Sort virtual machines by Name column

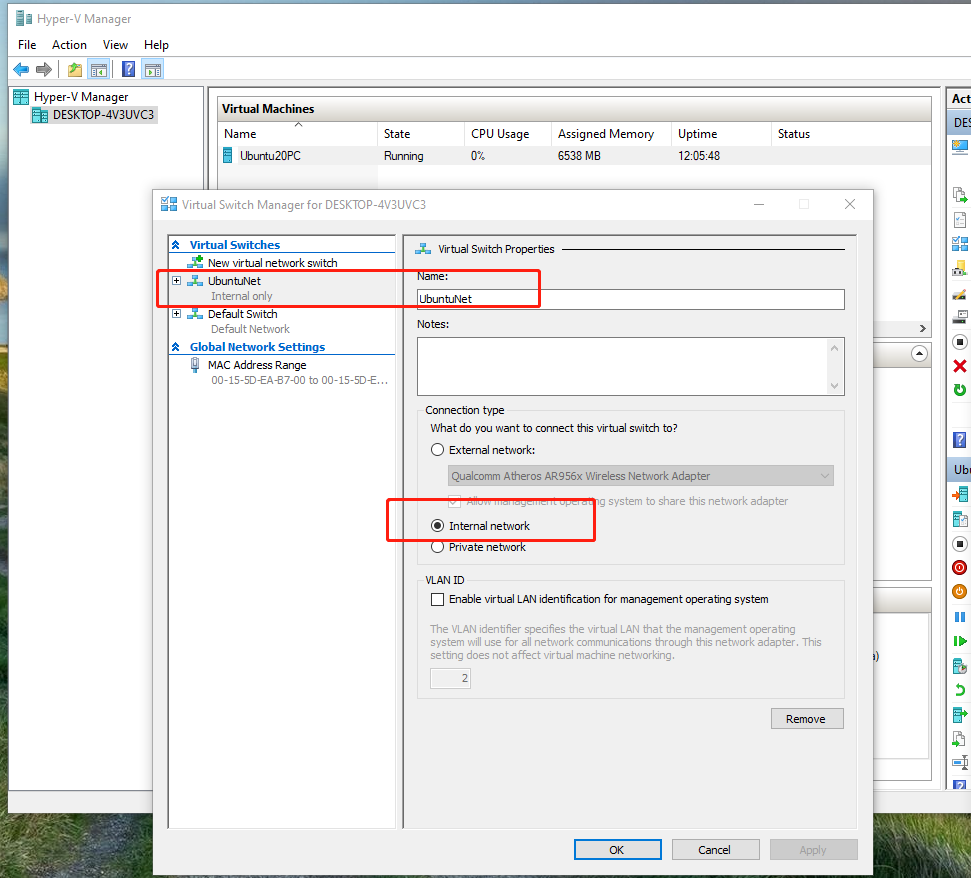298,134
